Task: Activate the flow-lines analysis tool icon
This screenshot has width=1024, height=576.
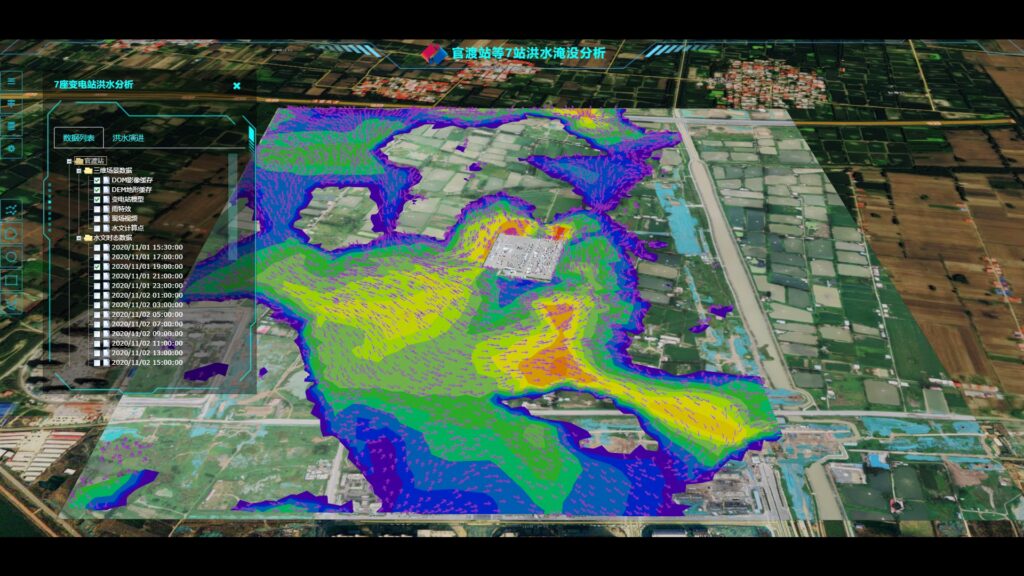Action: coord(11,211)
